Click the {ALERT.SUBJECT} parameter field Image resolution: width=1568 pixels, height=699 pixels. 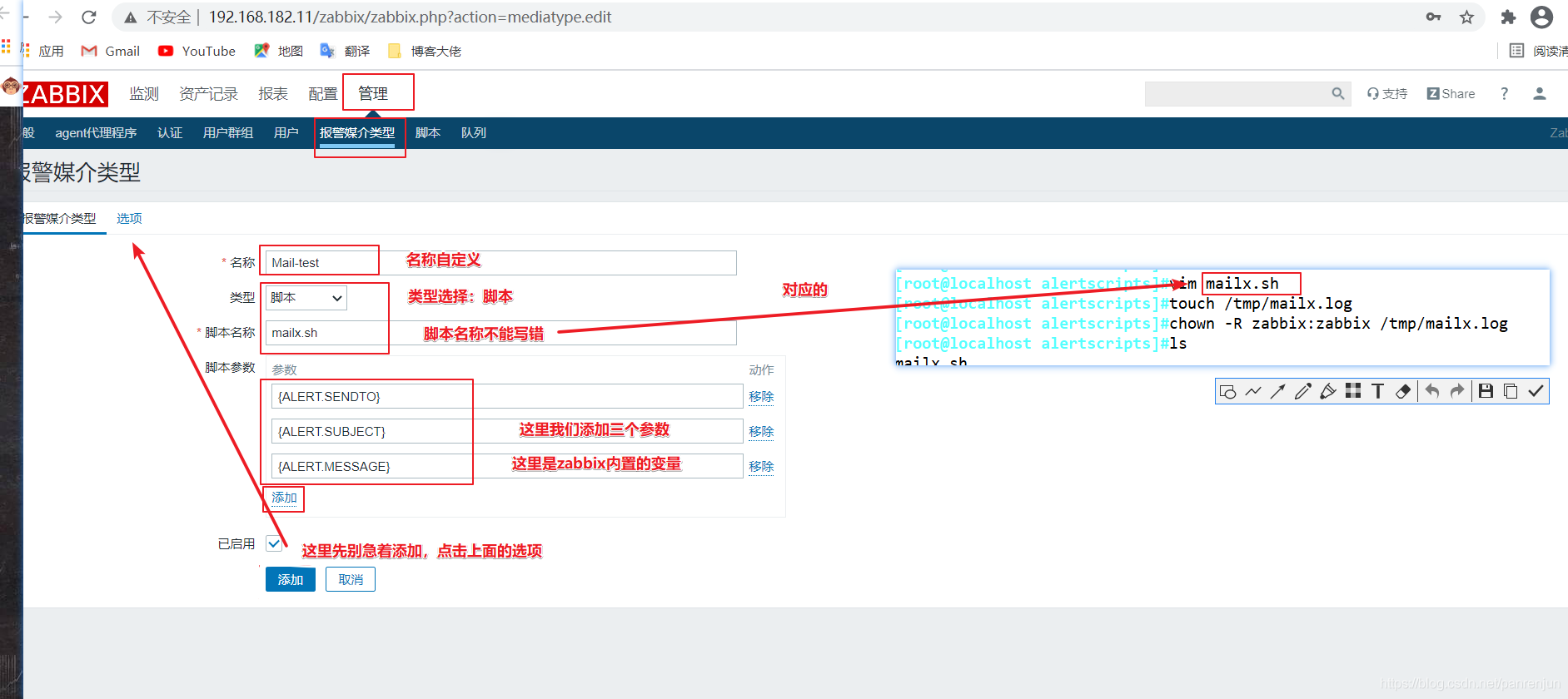tap(507, 431)
